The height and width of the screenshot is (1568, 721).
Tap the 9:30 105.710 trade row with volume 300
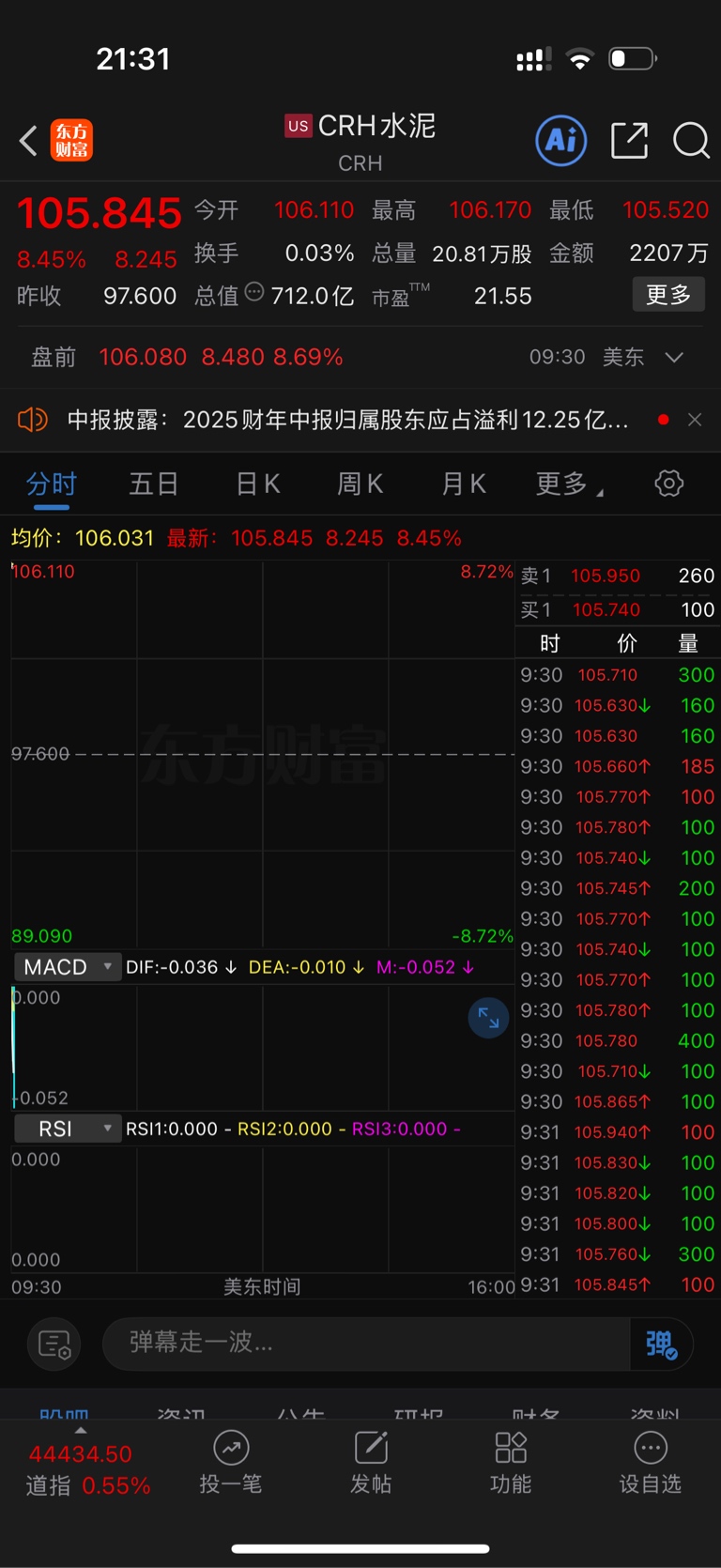coord(618,675)
